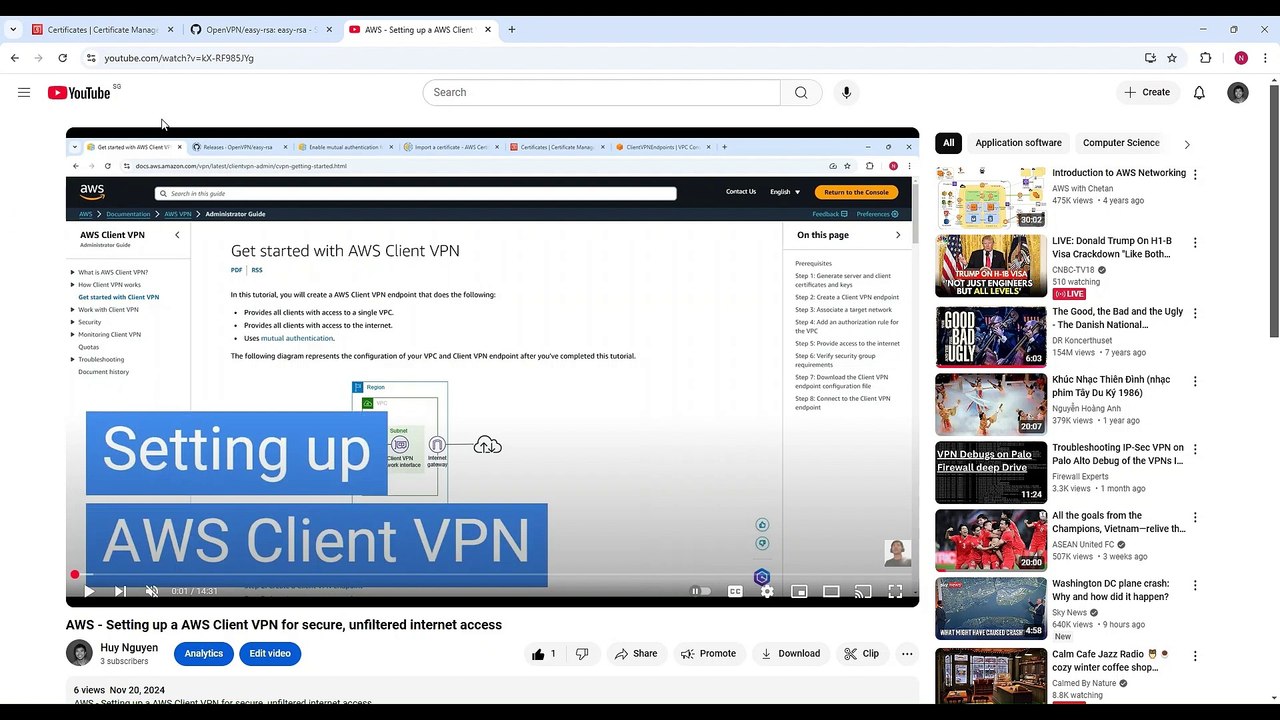
Task: Select the All filter chip
Action: tap(948, 143)
